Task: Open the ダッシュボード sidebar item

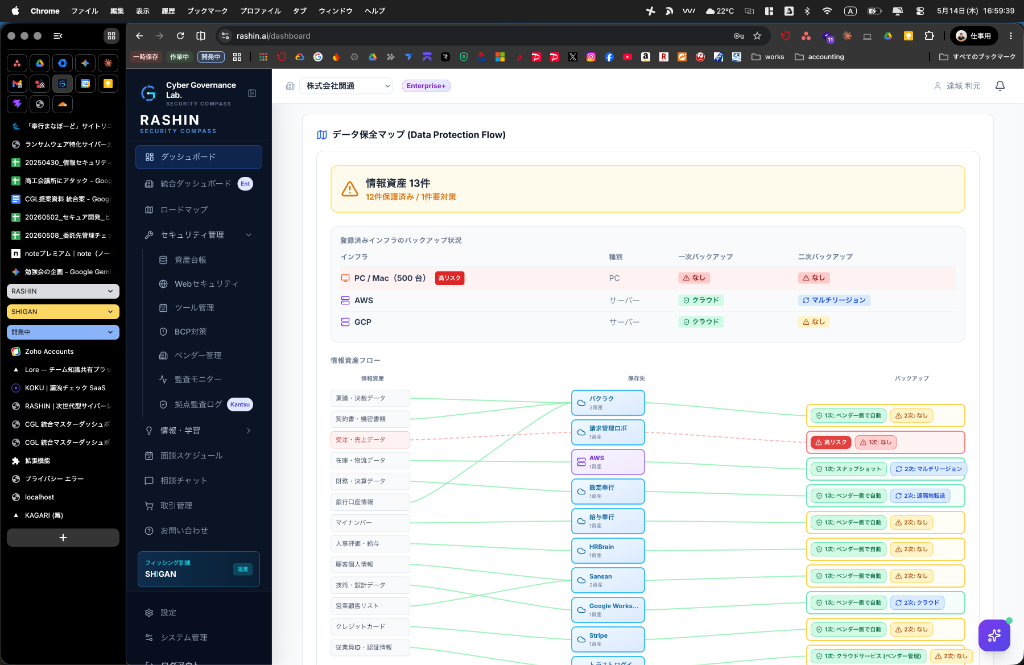Action: pyautogui.click(x=199, y=157)
